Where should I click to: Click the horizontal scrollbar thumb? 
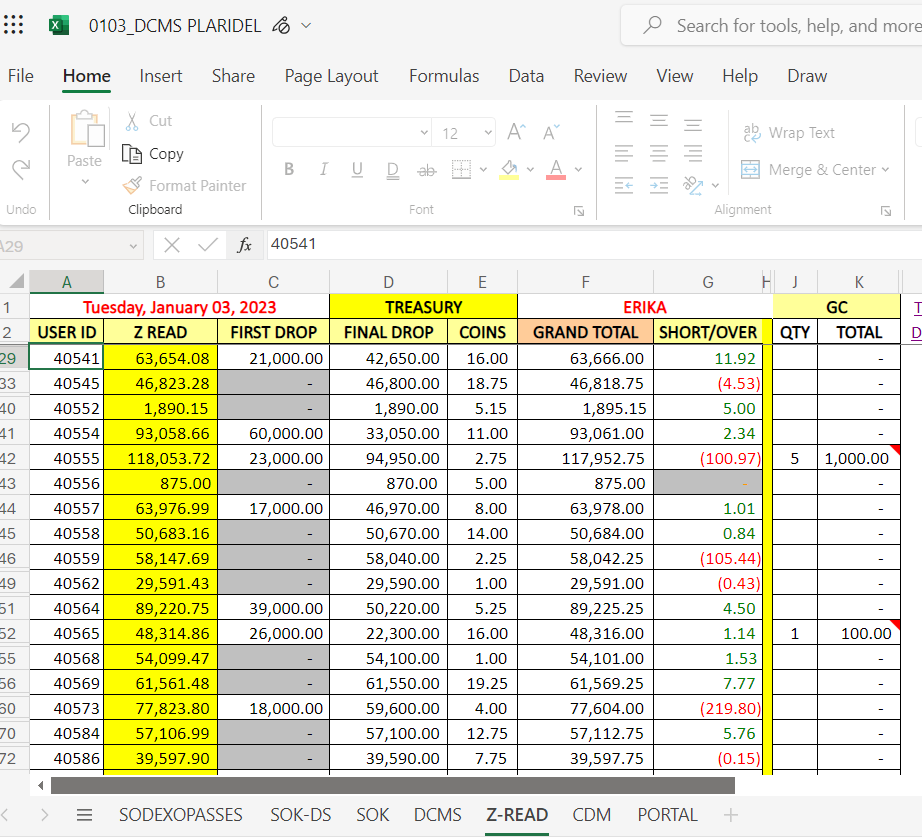pyautogui.click(x=393, y=785)
